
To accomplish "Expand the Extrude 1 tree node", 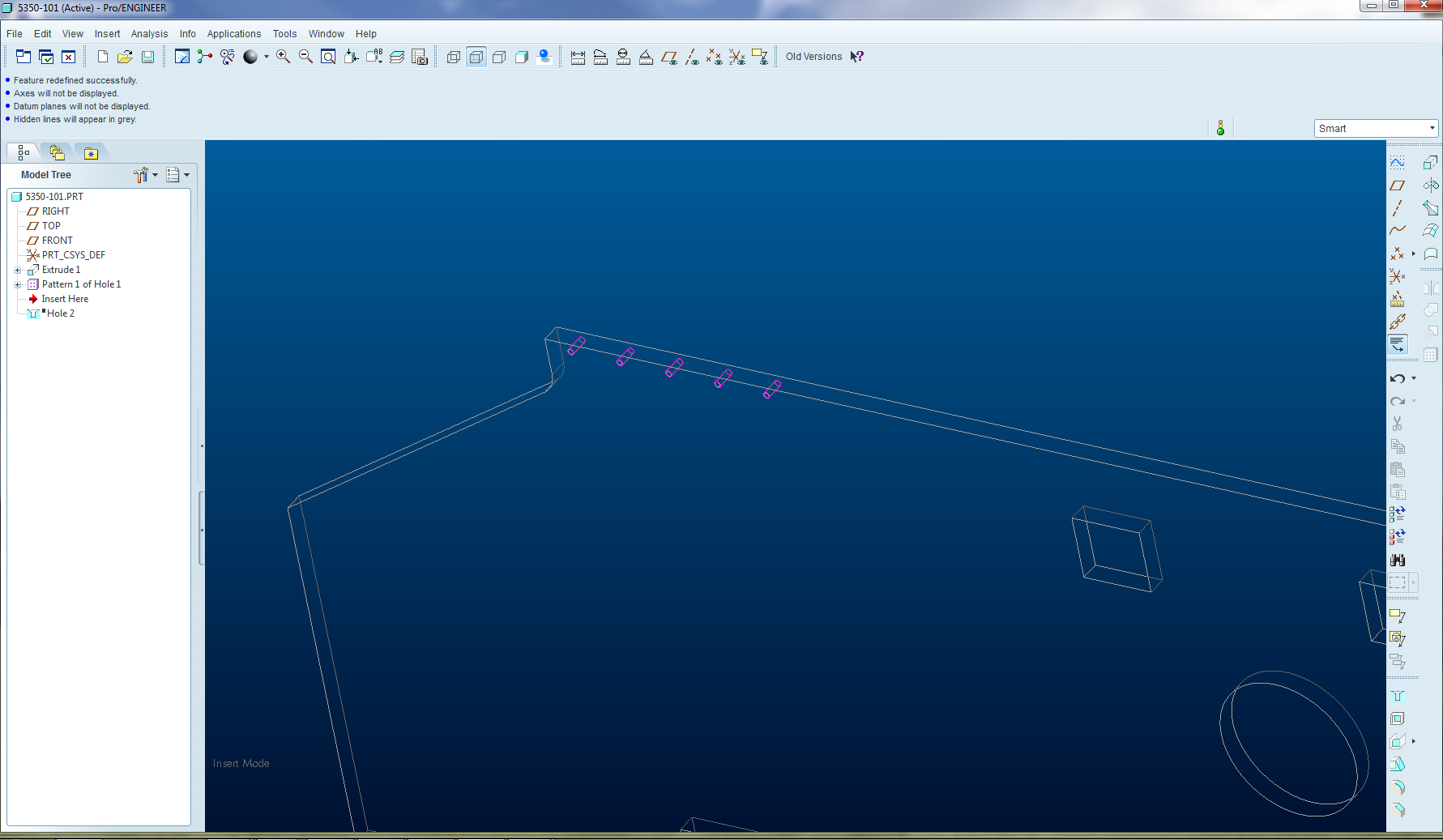I will coord(18,271).
